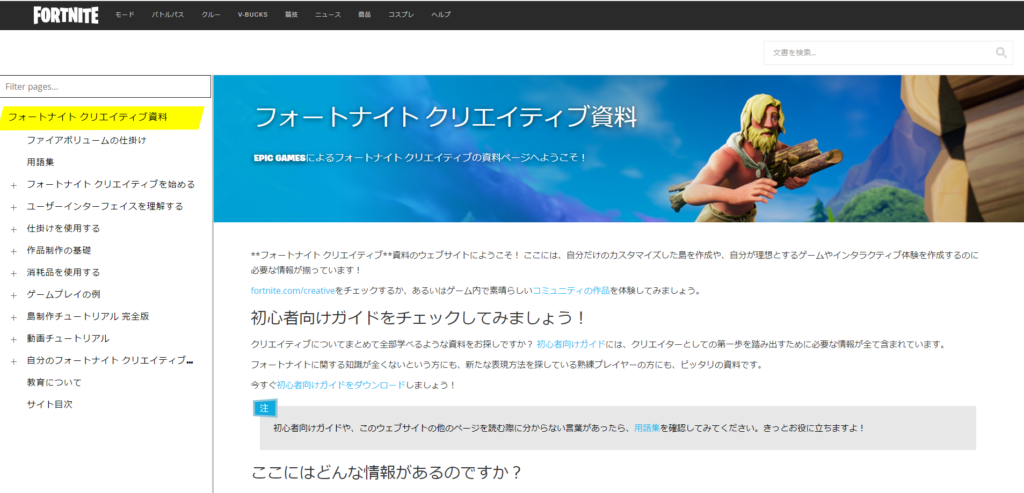Screen dimensions: 1024x493
Task: Open the モード menu item
Action: (124, 16)
